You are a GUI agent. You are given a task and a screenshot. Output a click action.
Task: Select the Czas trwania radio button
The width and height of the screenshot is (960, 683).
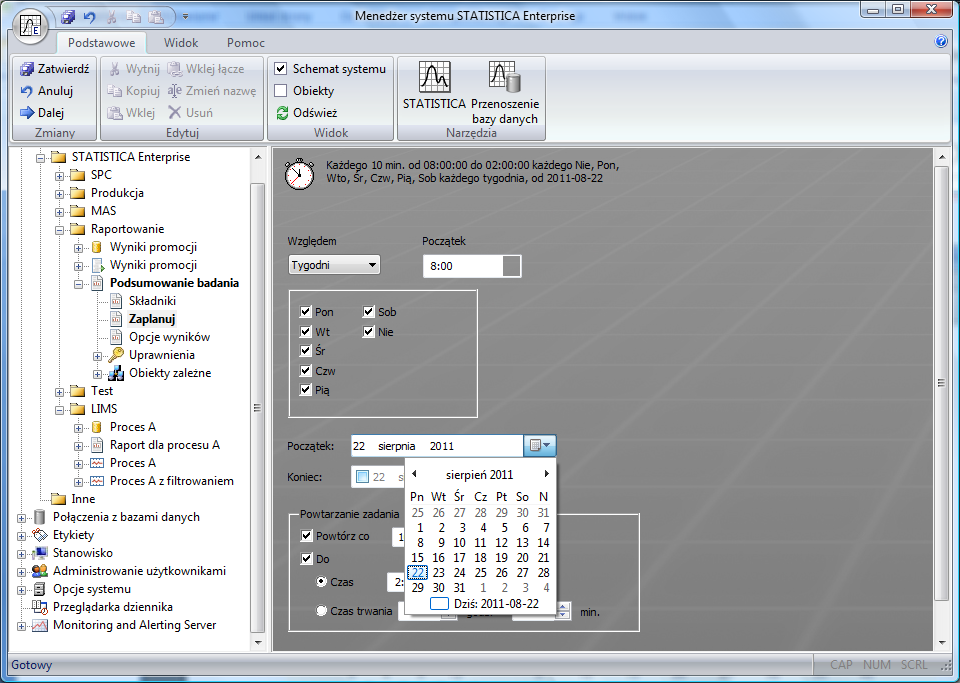pyautogui.click(x=321, y=610)
